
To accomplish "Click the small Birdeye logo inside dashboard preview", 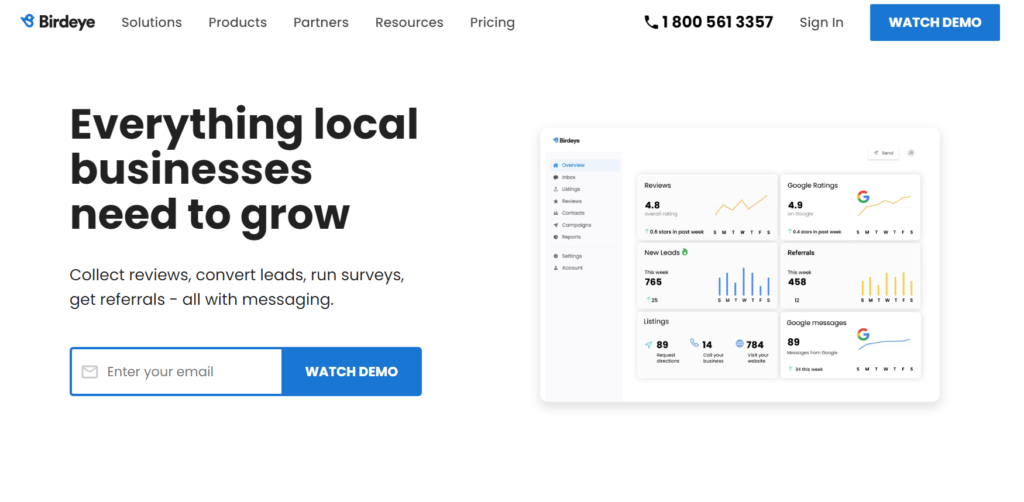I will (566, 140).
